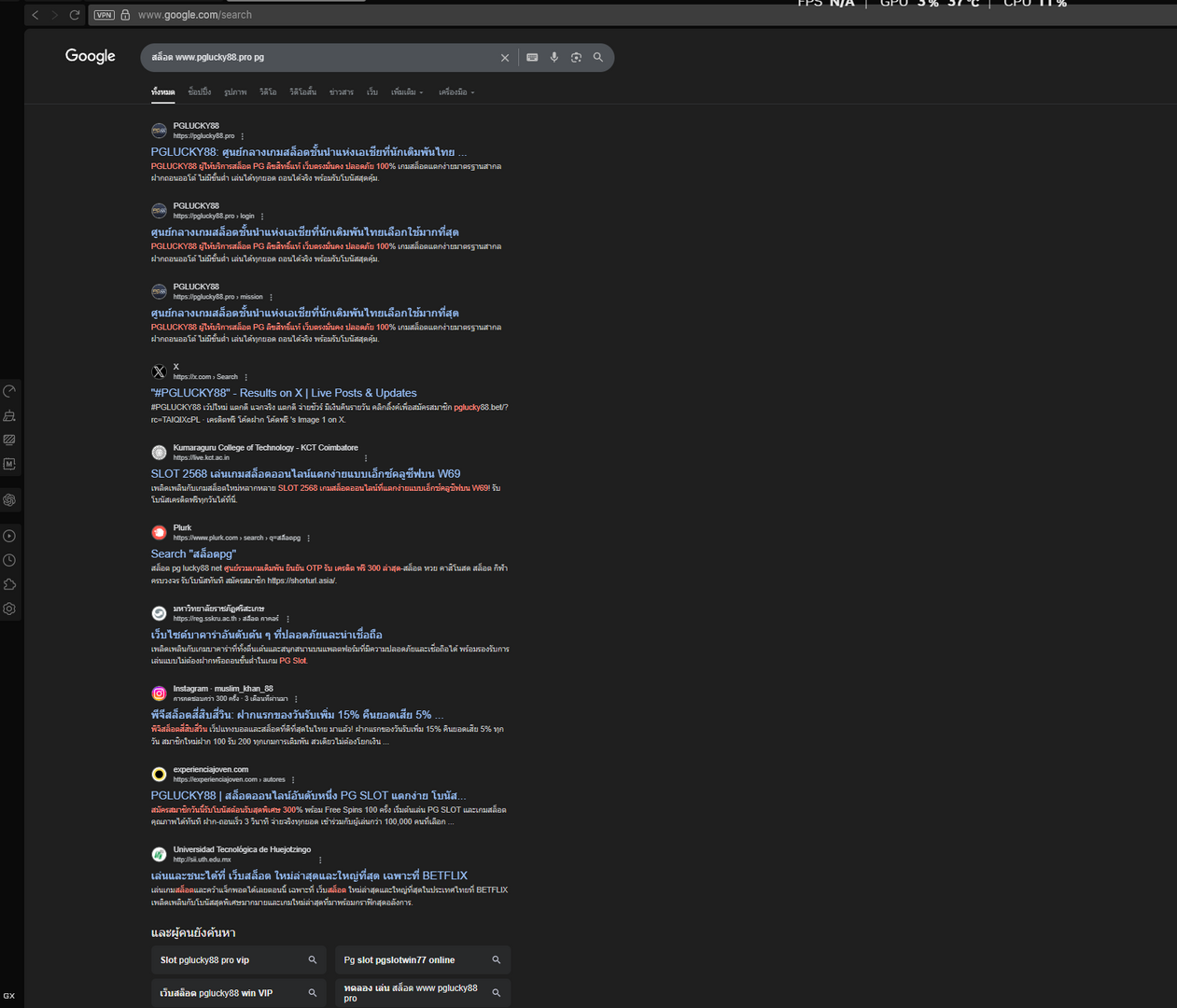Click related search 'Slot pglucky88 pro vip'
Image resolution: width=1177 pixels, height=1008 pixels.
pos(239,960)
